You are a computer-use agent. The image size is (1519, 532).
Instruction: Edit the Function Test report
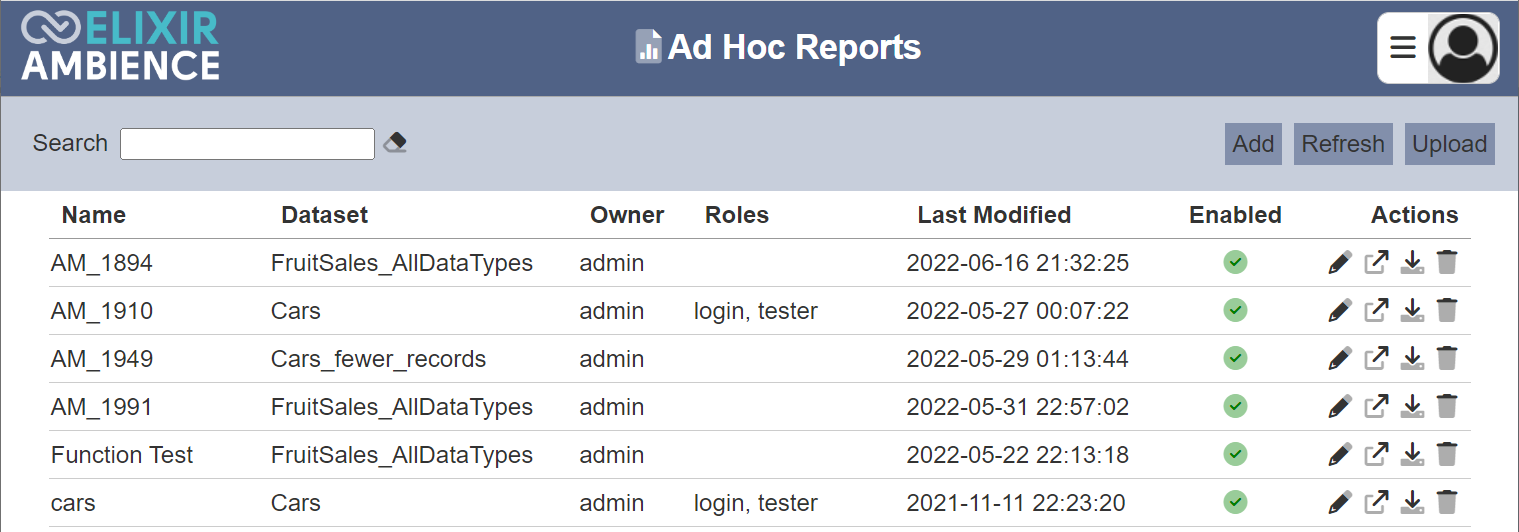(1340, 455)
